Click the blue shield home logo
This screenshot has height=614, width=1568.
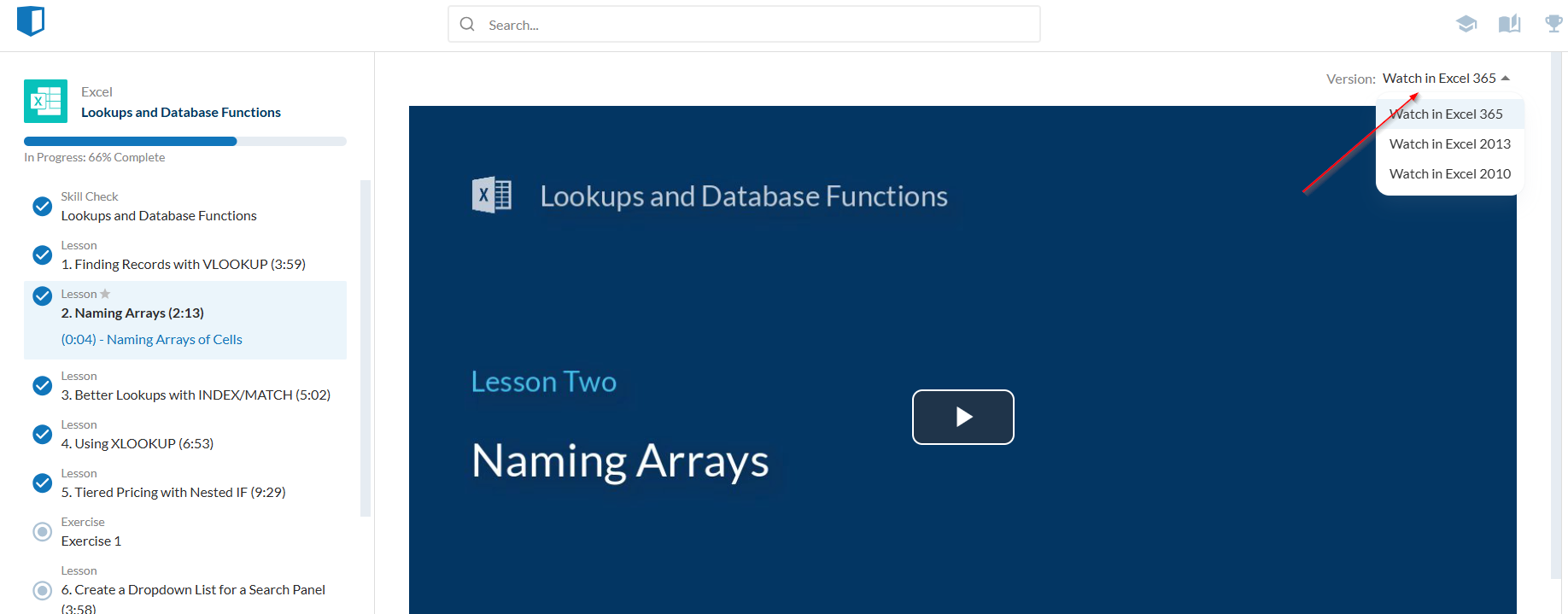[x=31, y=20]
